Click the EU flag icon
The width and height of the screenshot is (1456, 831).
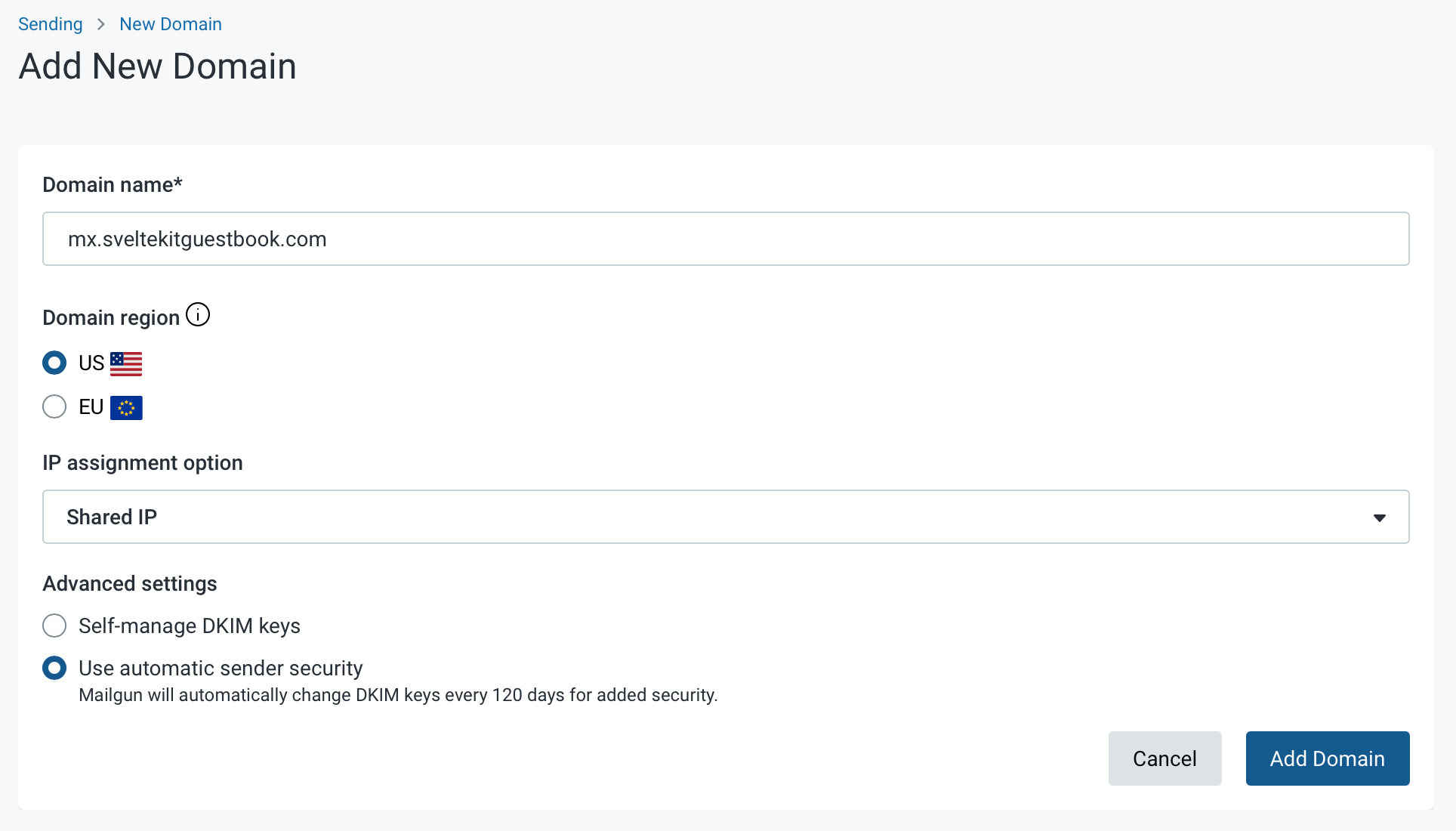pyautogui.click(x=126, y=407)
